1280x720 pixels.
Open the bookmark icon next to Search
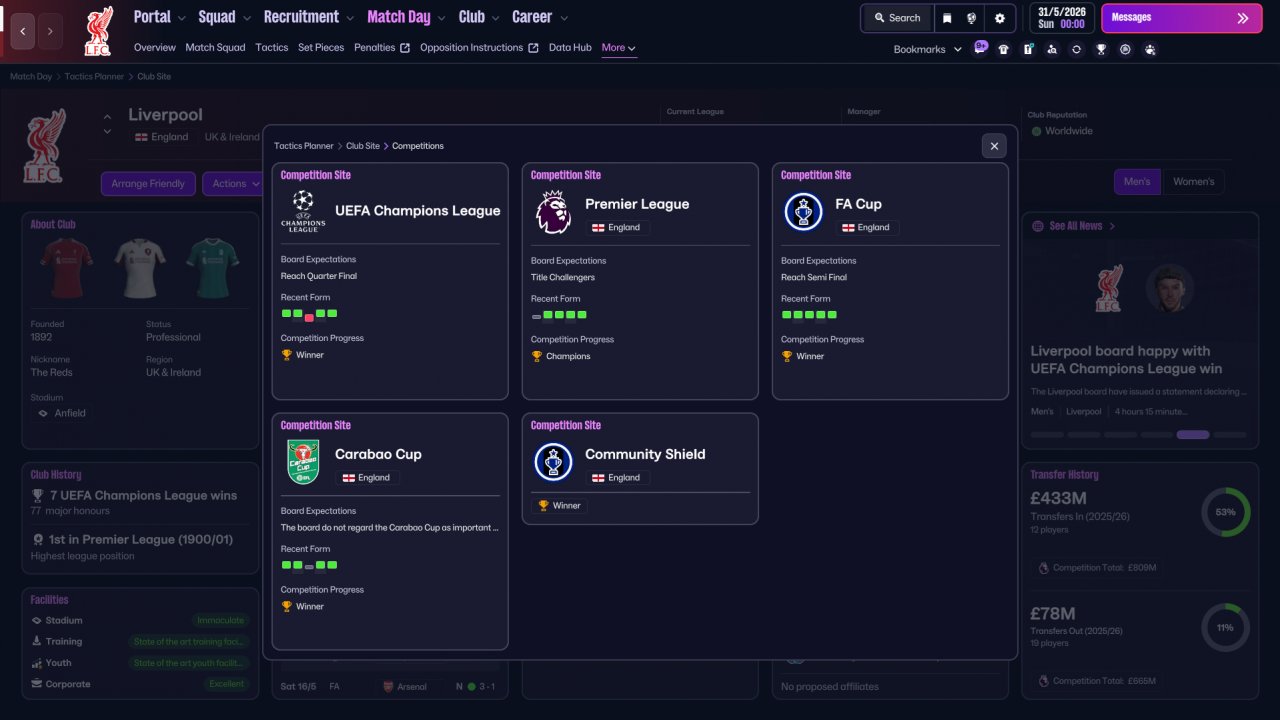tap(947, 18)
